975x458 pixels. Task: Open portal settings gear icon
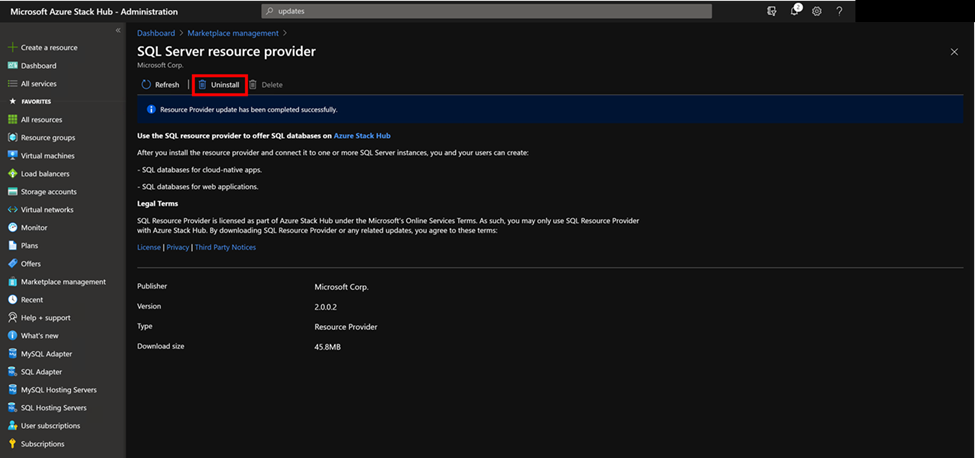click(817, 11)
